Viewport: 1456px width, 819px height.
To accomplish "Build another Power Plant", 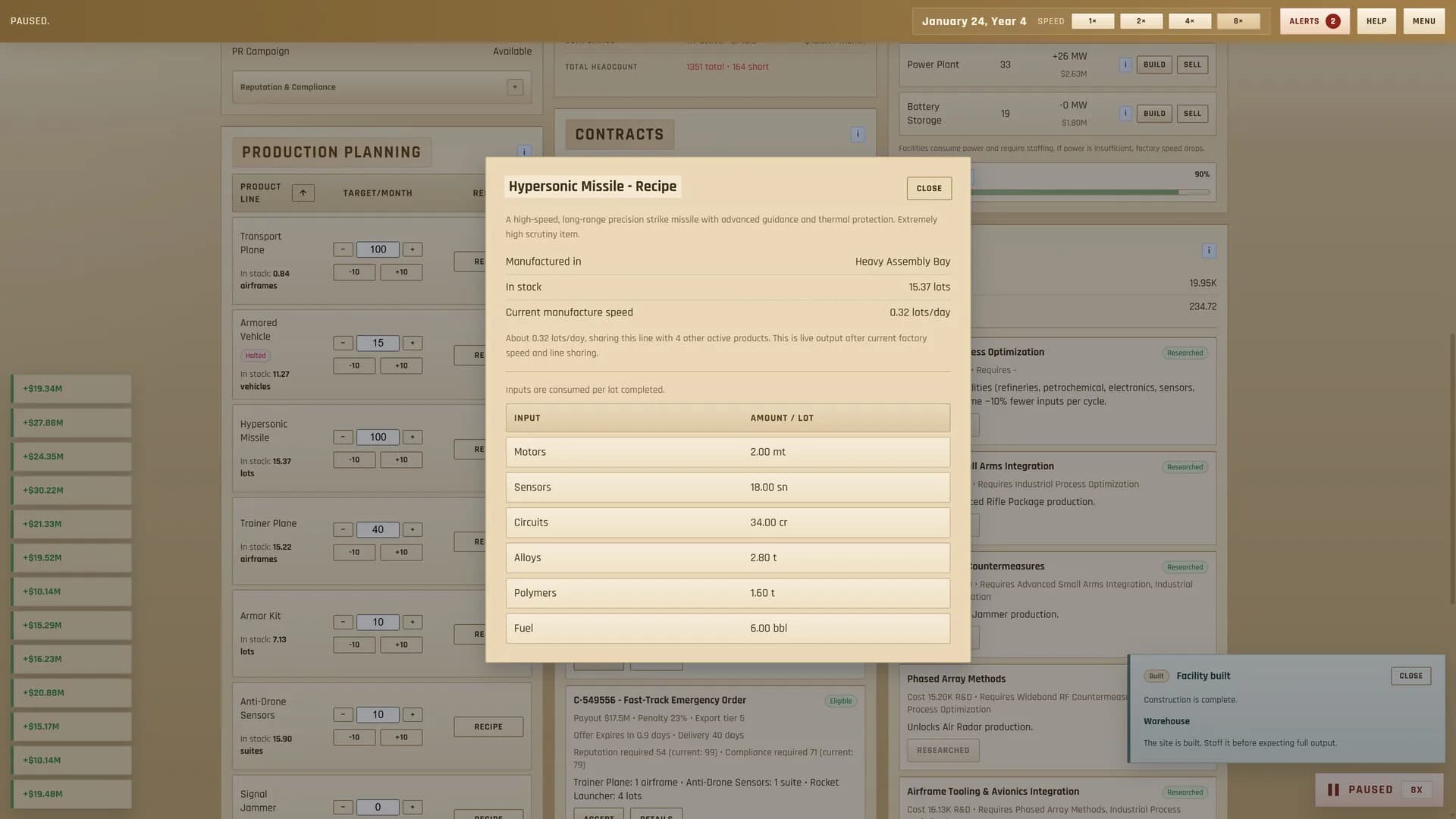I will pos(1154,64).
